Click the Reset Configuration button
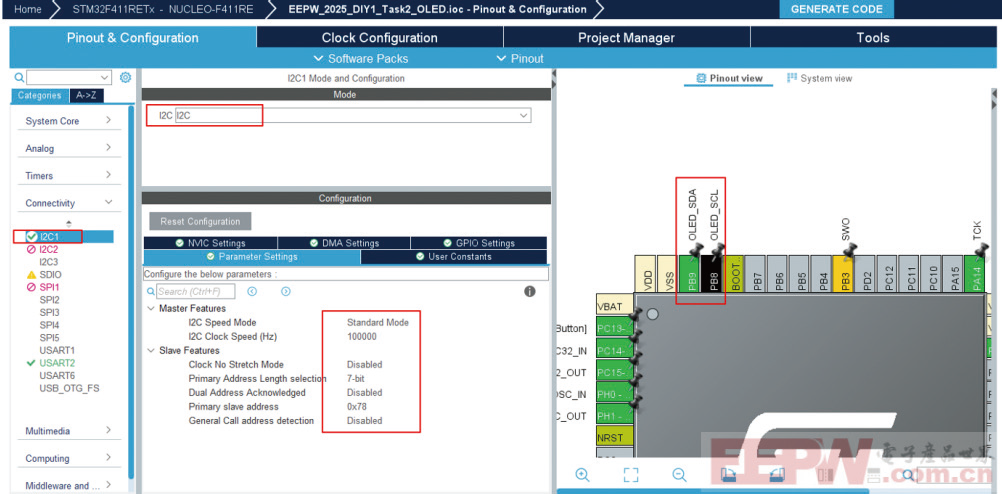 click(x=200, y=221)
